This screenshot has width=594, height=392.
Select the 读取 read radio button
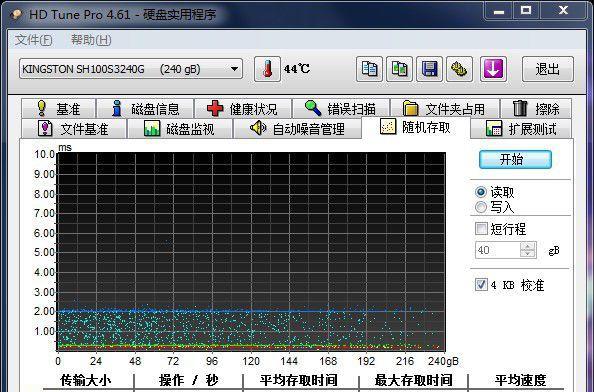click(x=481, y=192)
